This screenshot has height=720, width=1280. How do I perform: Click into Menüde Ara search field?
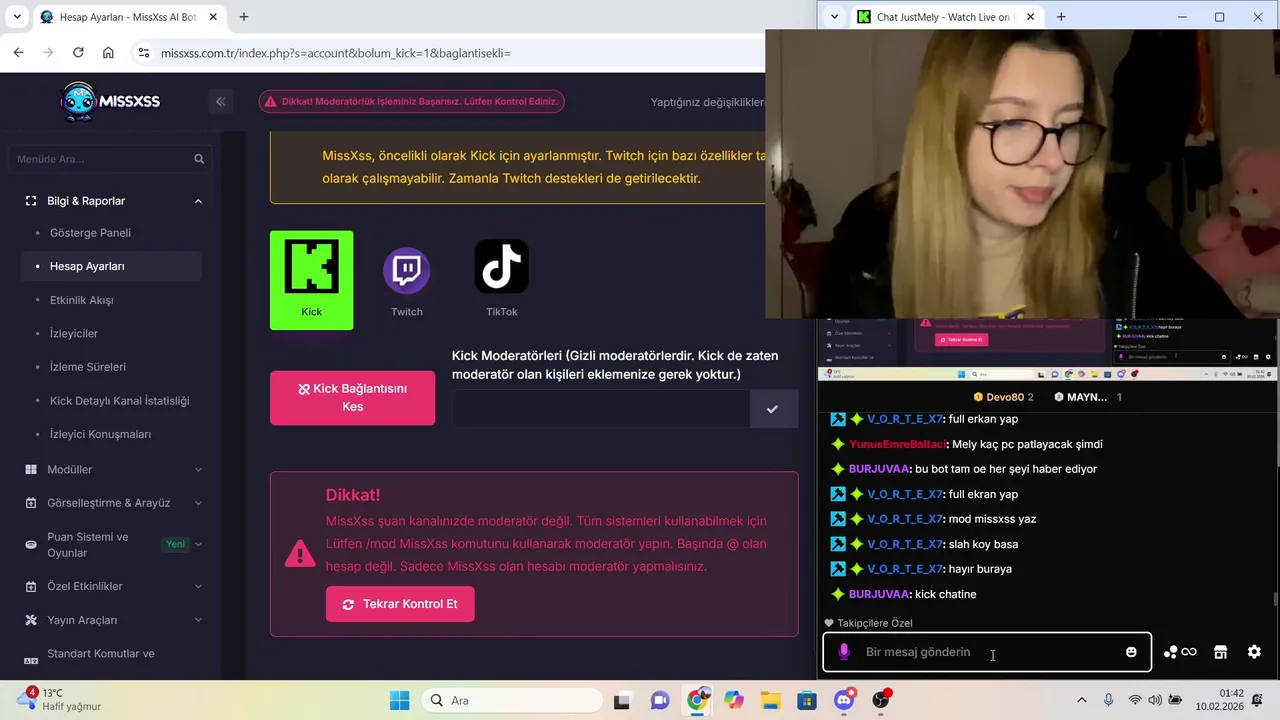(x=110, y=159)
